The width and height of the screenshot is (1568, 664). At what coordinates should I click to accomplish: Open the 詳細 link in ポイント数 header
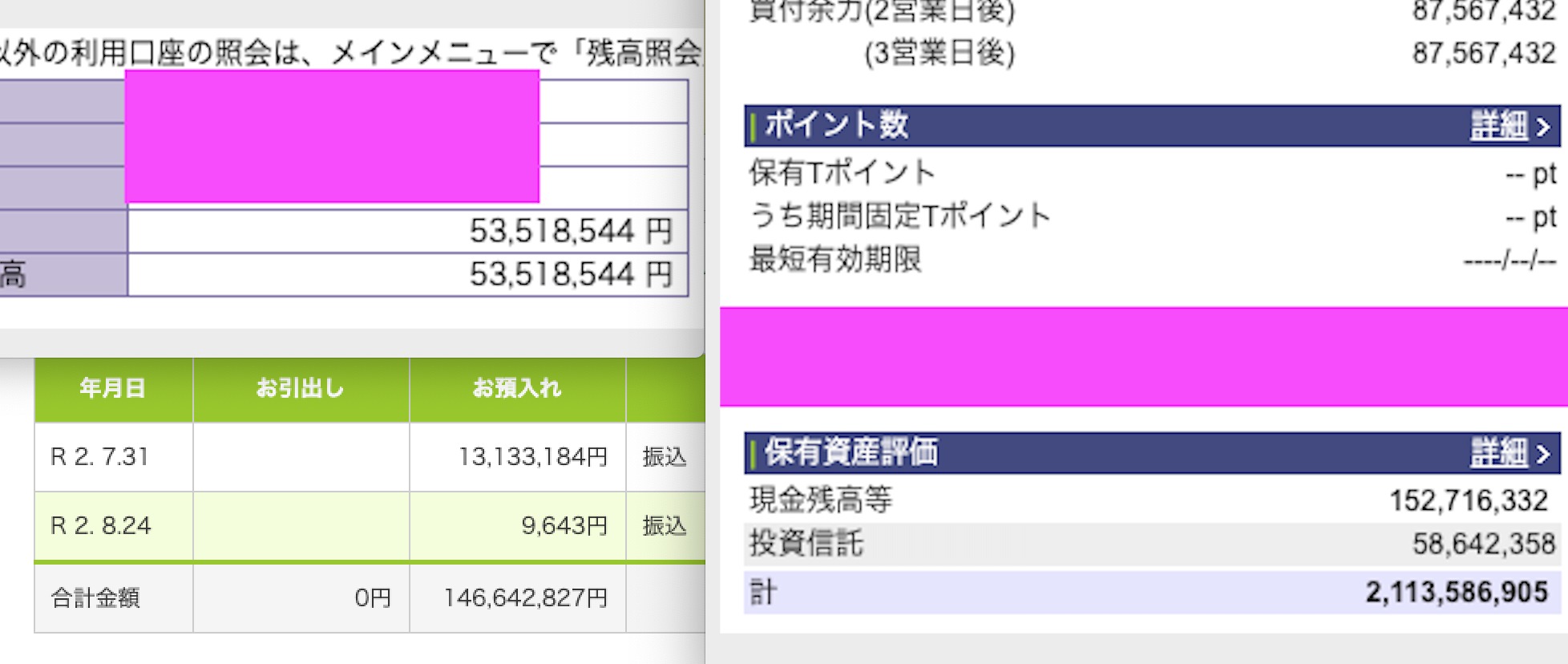(x=1497, y=125)
